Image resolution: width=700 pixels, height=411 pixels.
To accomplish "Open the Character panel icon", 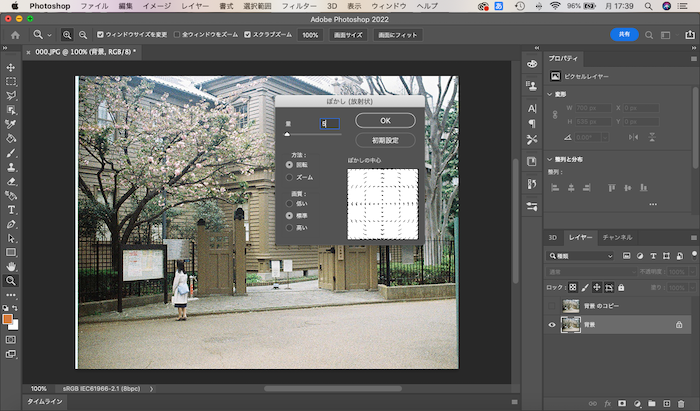I will [x=532, y=108].
